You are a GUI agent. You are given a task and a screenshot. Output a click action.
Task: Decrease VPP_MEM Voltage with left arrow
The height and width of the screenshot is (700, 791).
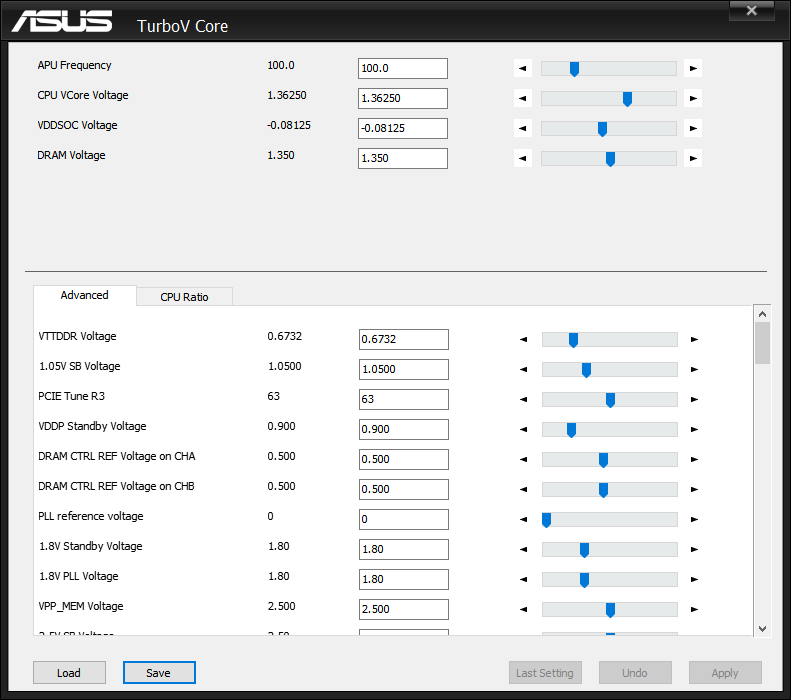(524, 609)
